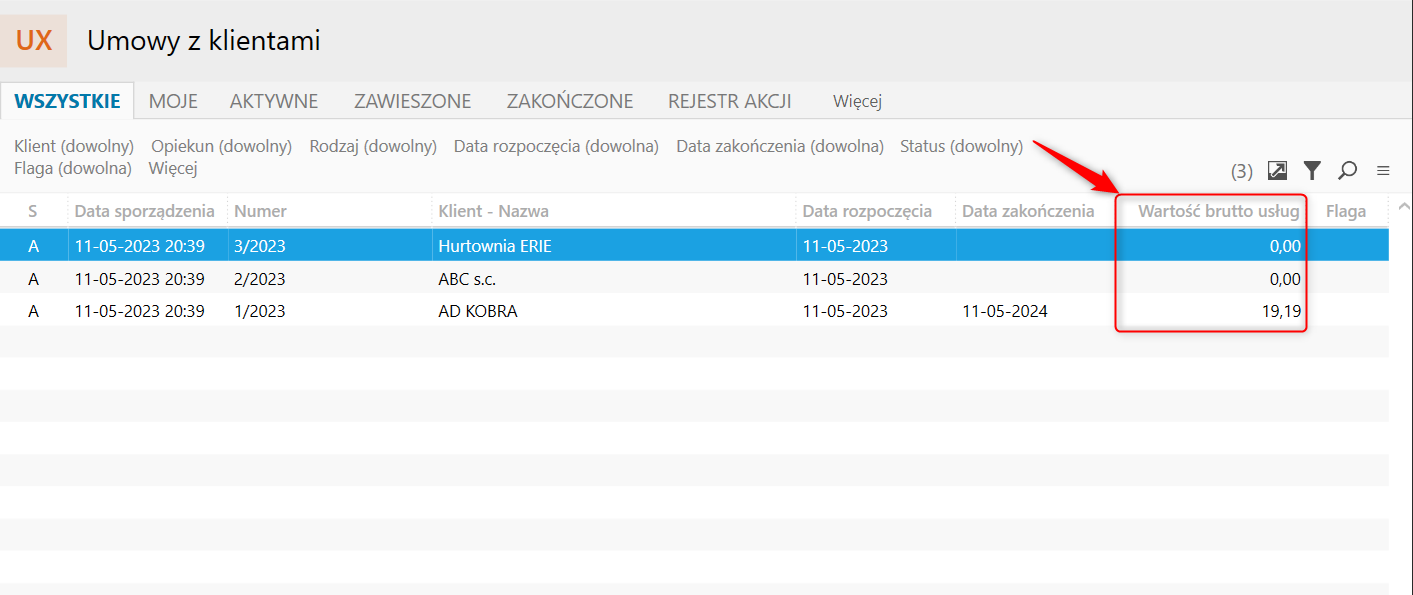This screenshot has width=1413, height=595.
Task: Open the AKTYWNE tab
Action: point(274,101)
